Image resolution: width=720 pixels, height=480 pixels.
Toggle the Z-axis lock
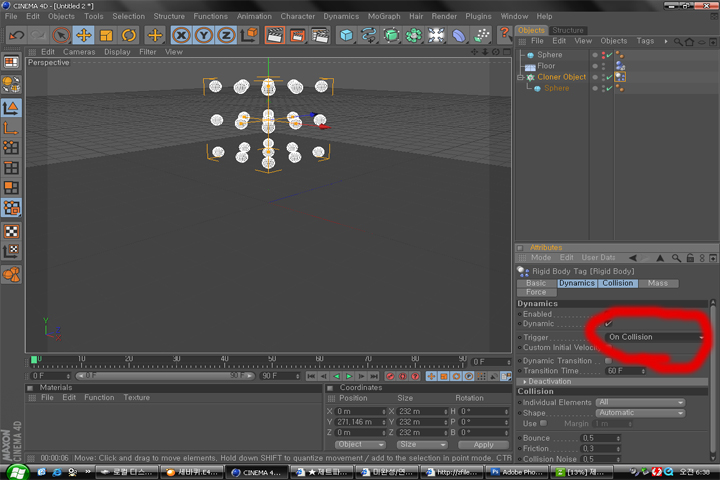click(x=226, y=35)
